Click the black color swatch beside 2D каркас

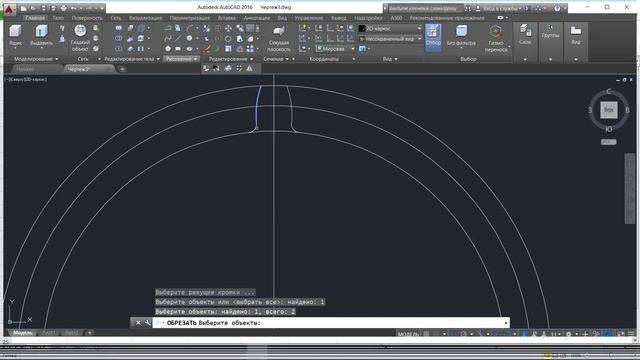pos(361,28)
